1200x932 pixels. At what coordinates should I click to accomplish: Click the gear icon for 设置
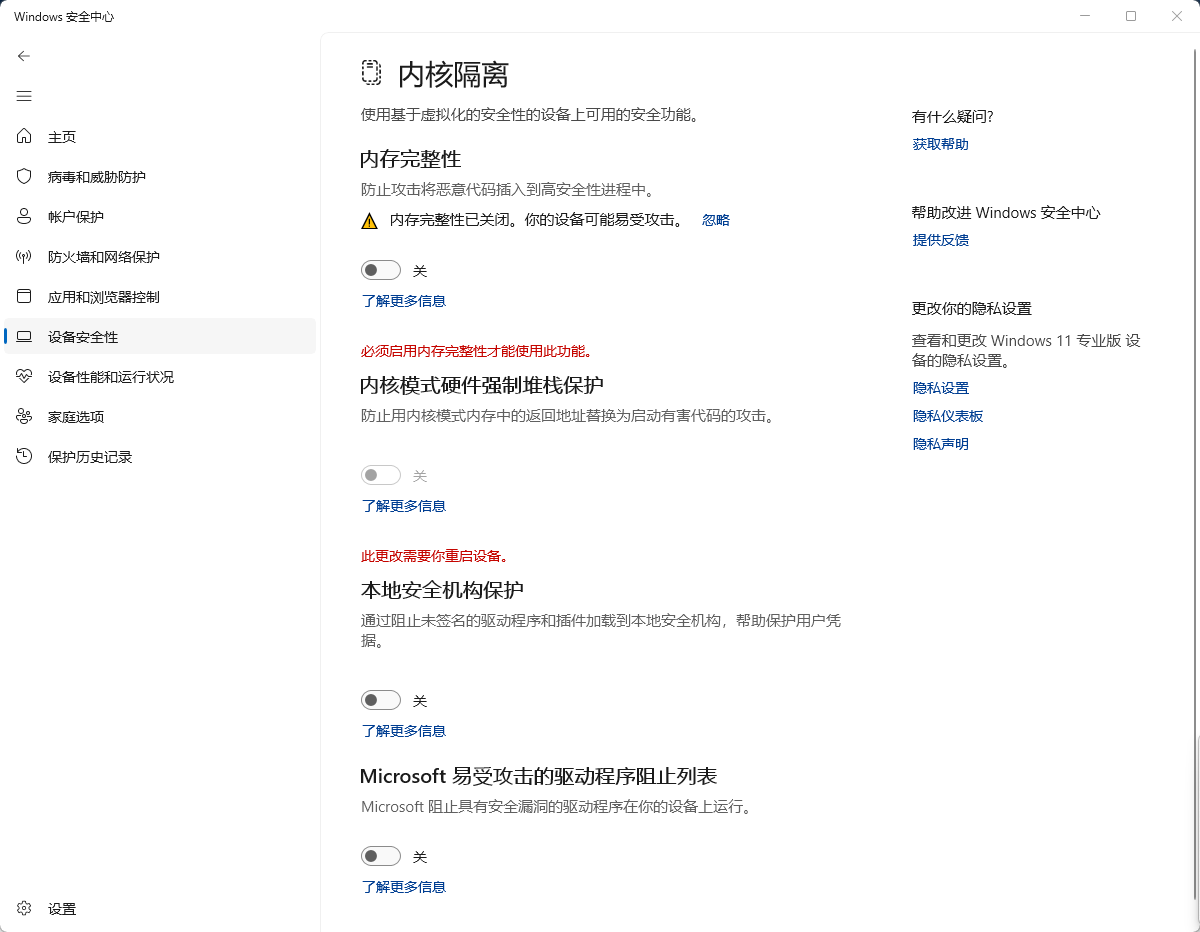(25, 909)
